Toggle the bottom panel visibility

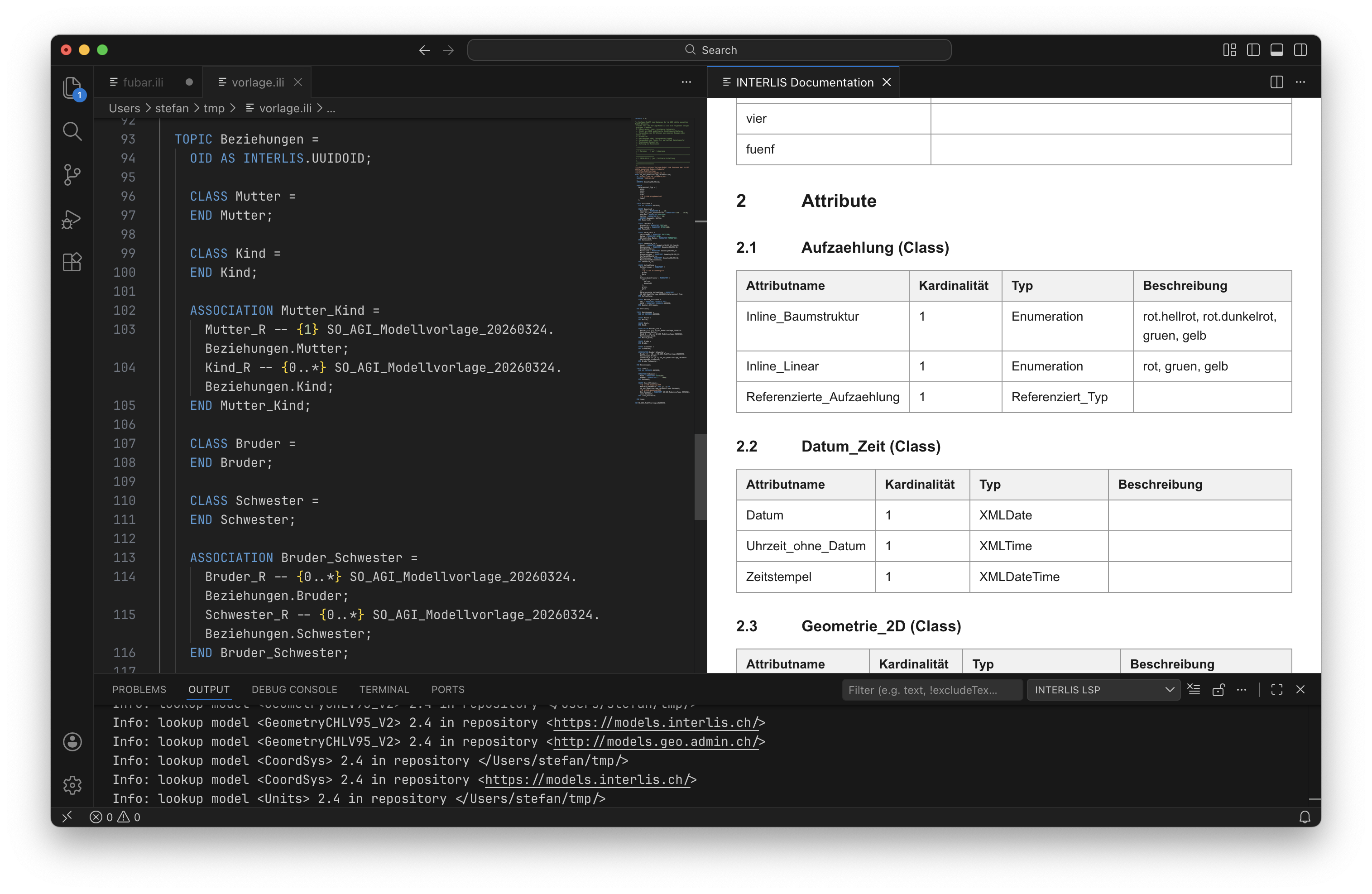(1277, 50)
